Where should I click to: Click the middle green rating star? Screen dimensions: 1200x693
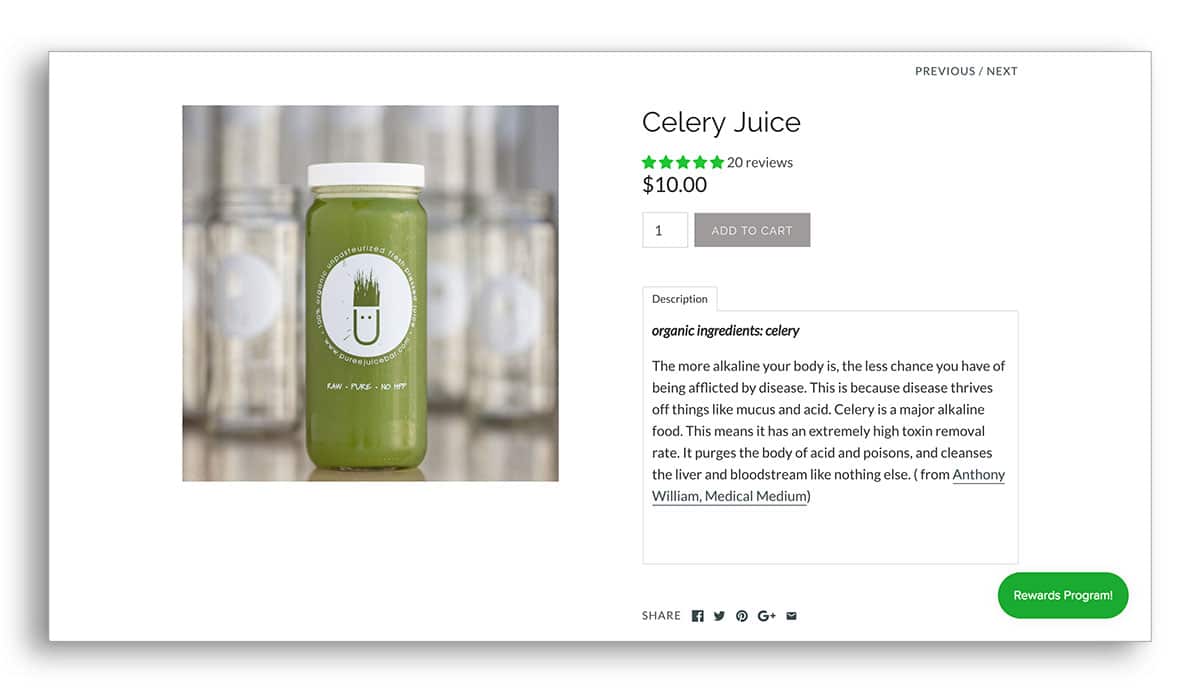pyautogui.click(x=683, y=162)
